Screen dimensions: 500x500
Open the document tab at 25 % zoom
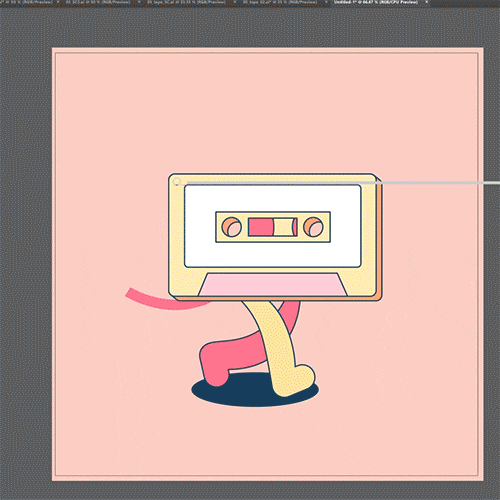click(x=279, y=2)
